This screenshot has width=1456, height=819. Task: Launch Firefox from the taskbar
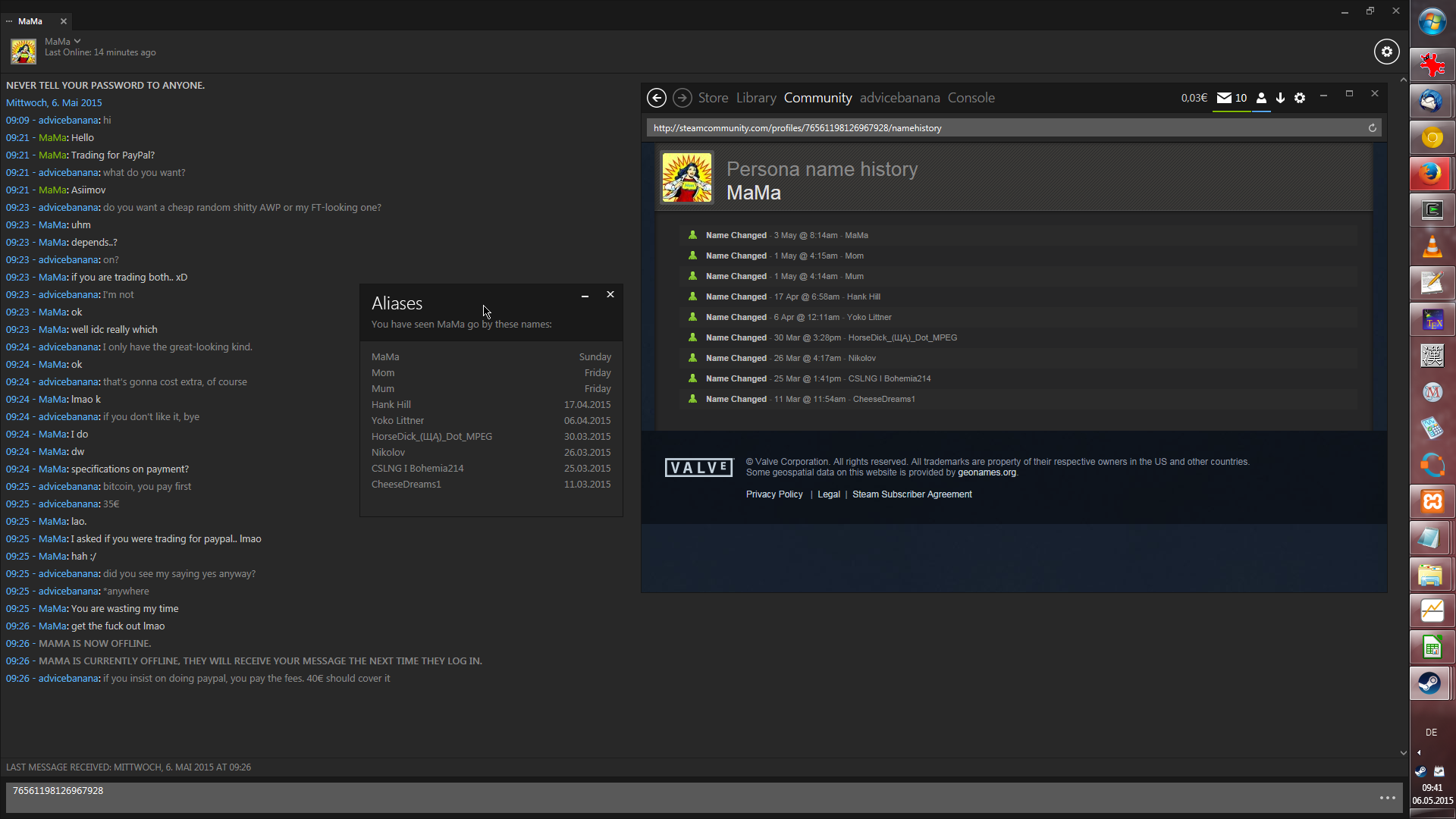[1431, 174]
